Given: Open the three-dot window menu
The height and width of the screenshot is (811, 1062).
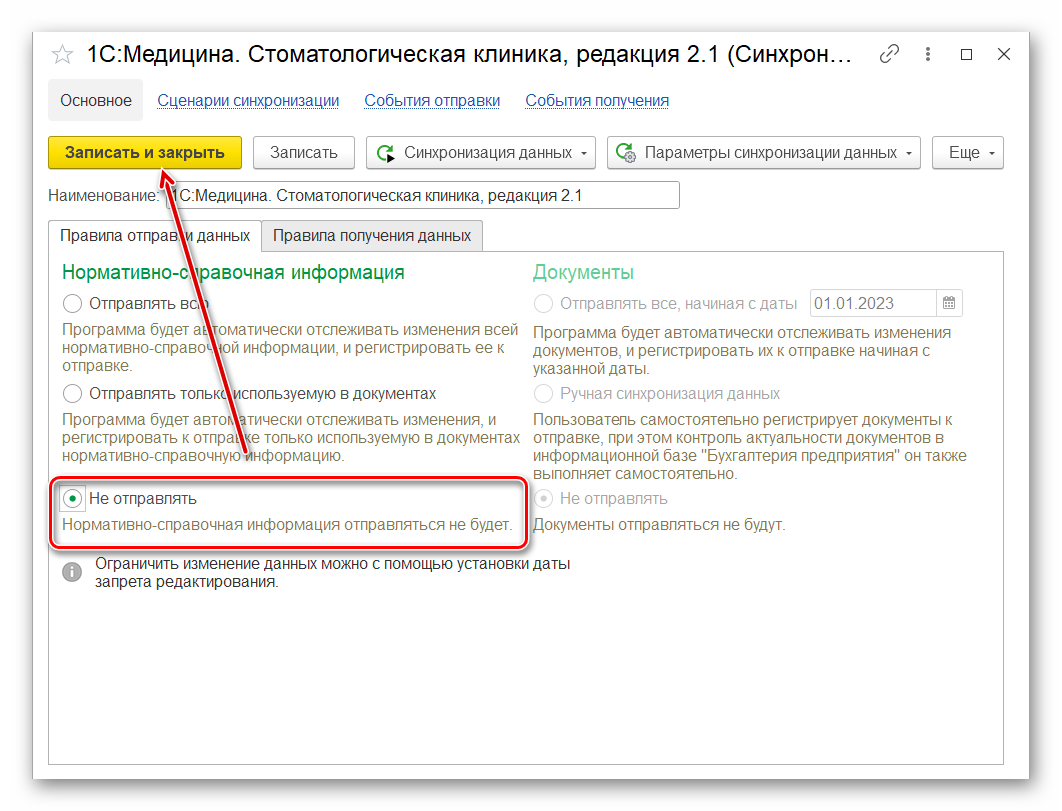Looking at the screenshot, I should click(x=928, y=54).
